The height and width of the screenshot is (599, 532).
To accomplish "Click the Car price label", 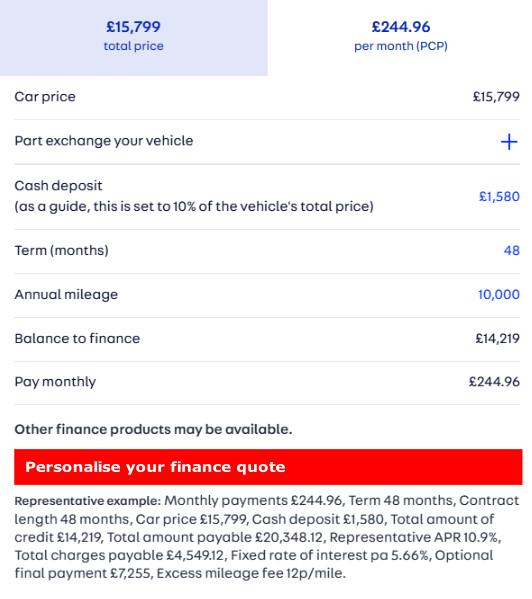I will [45, 97].
